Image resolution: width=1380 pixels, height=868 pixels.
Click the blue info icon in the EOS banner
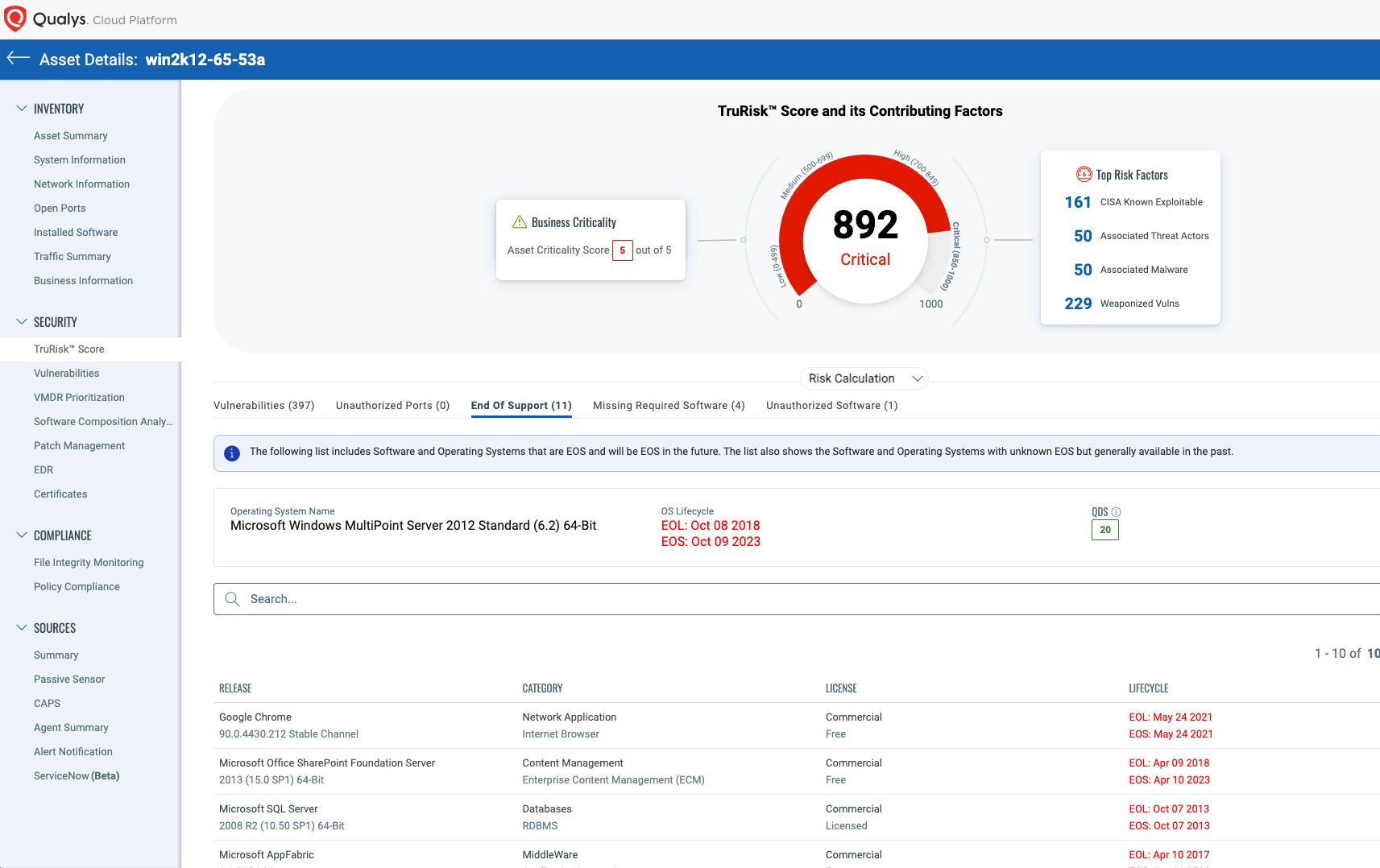[232, 453]
